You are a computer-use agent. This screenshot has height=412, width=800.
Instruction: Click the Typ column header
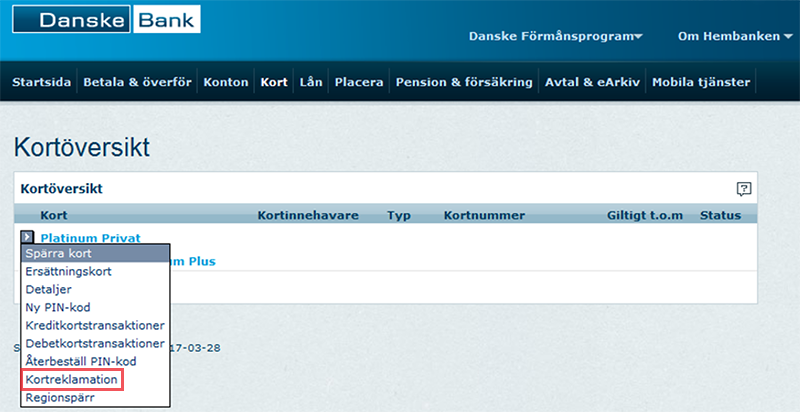[398, 216]
